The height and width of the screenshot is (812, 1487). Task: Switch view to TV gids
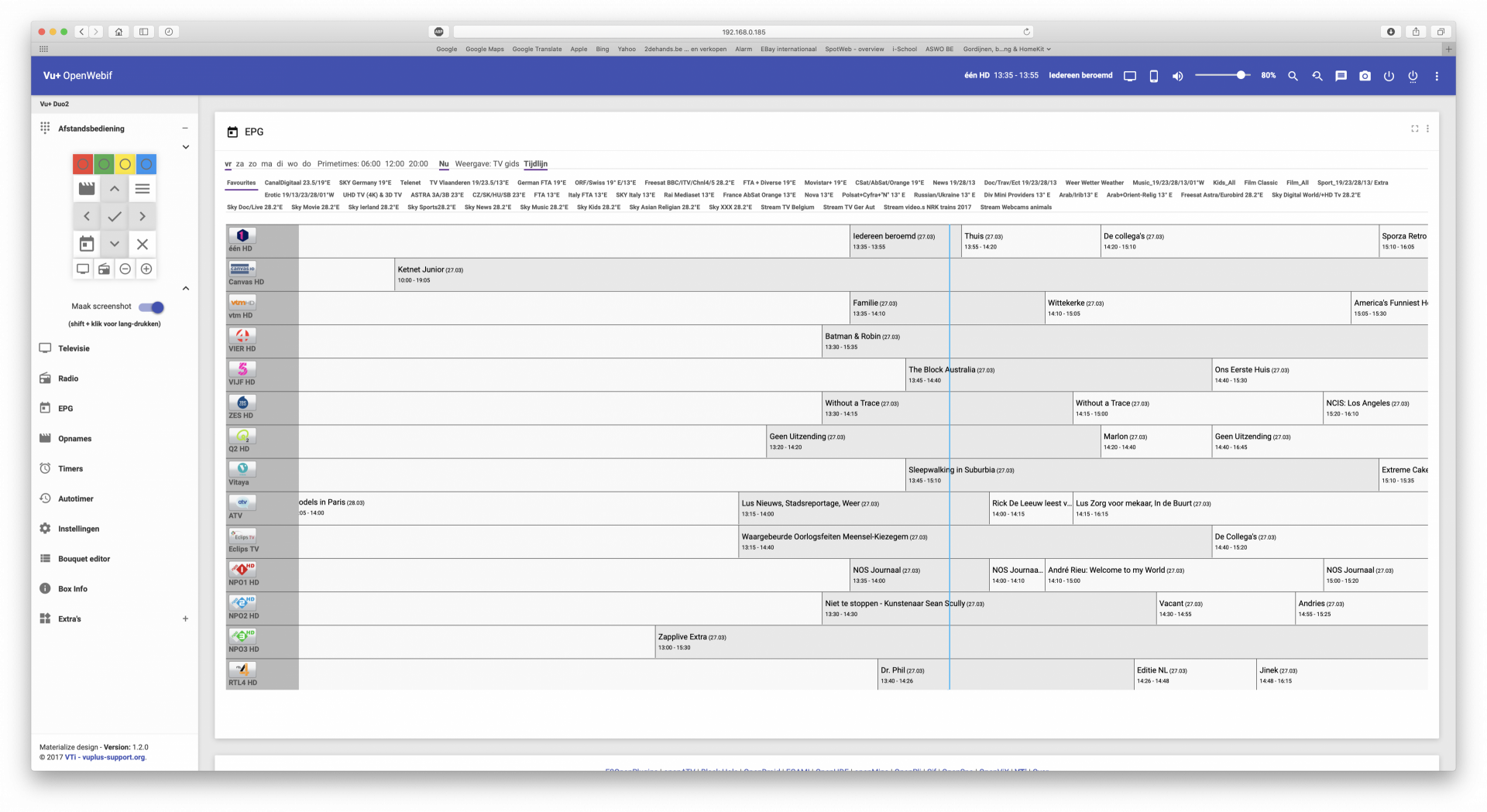click(x=506, y=164)
